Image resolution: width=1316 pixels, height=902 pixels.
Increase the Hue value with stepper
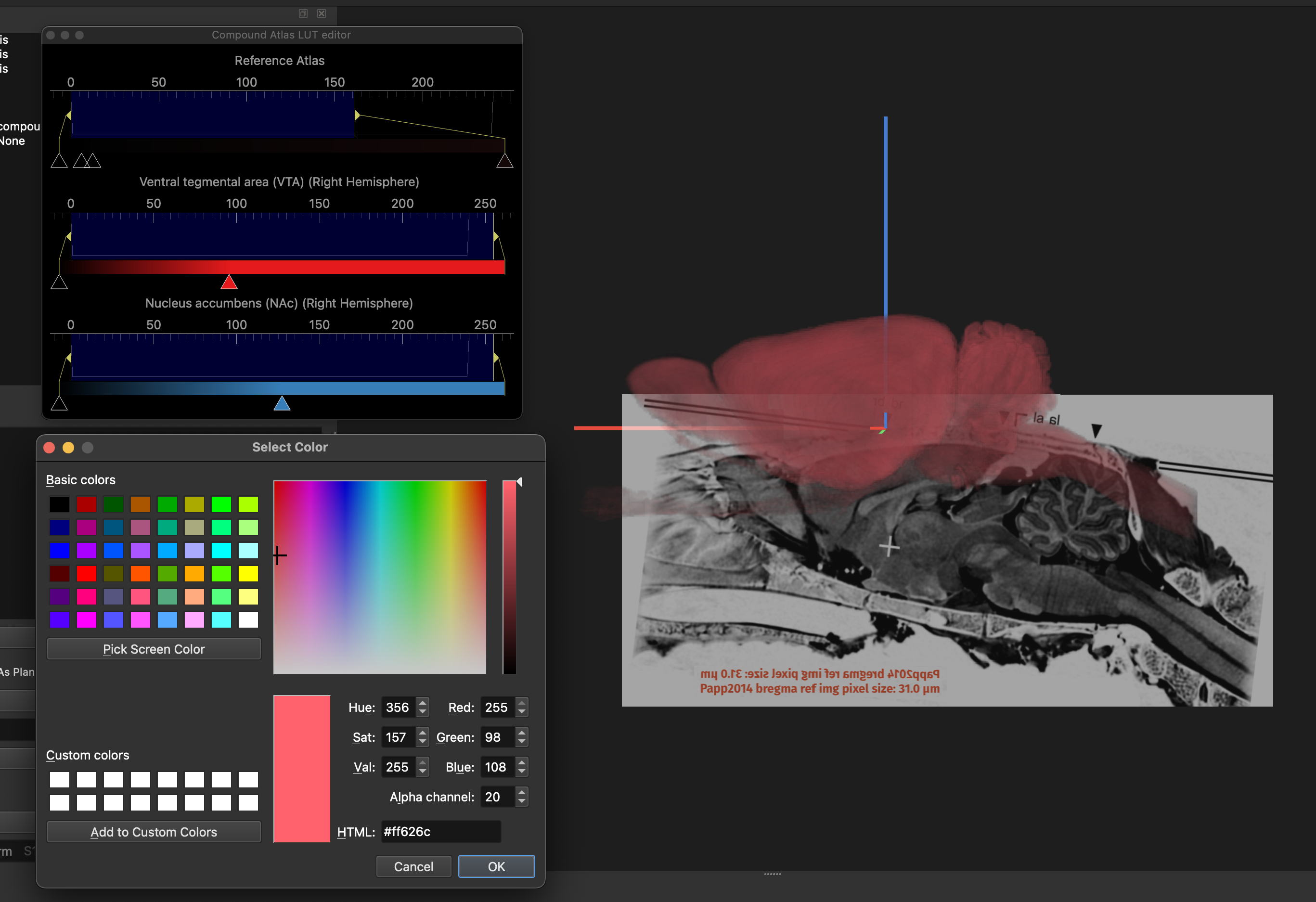[x=423, y=703]
